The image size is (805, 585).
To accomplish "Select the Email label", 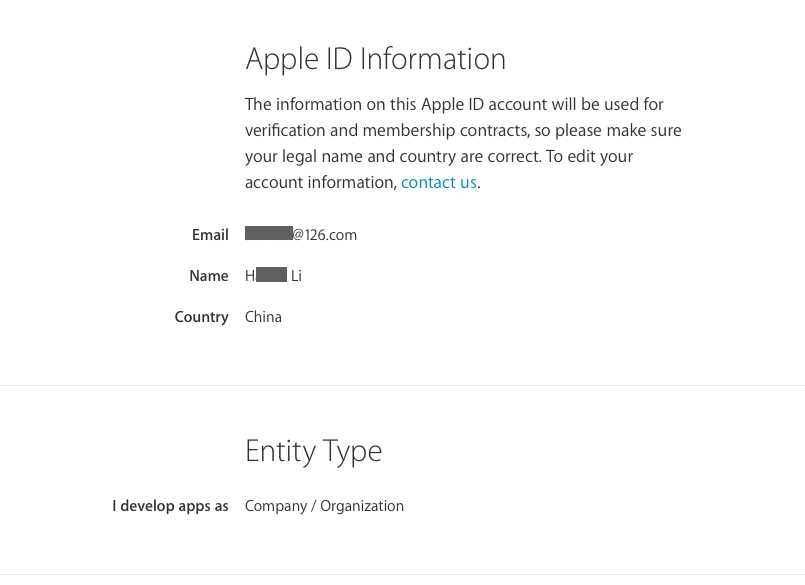I will click(x=210, y=235).
